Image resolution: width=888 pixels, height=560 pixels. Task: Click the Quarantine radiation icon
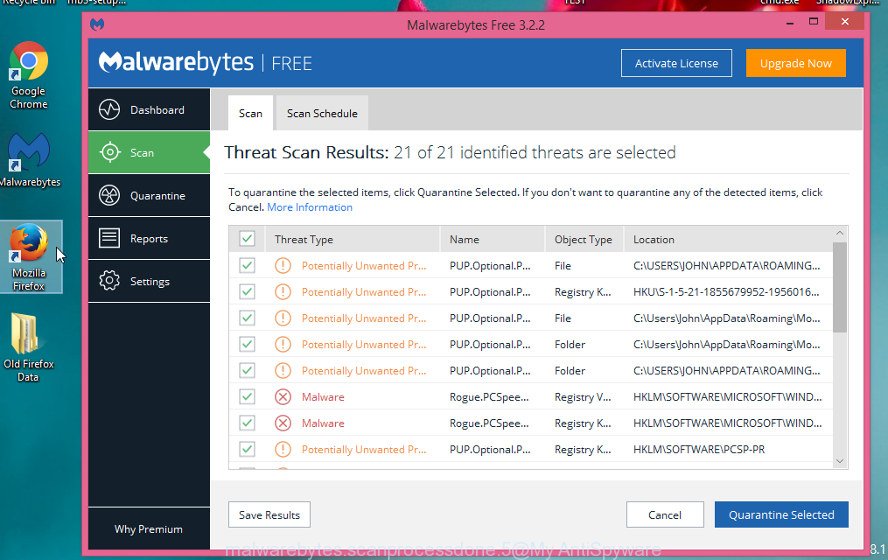[109, 195]
